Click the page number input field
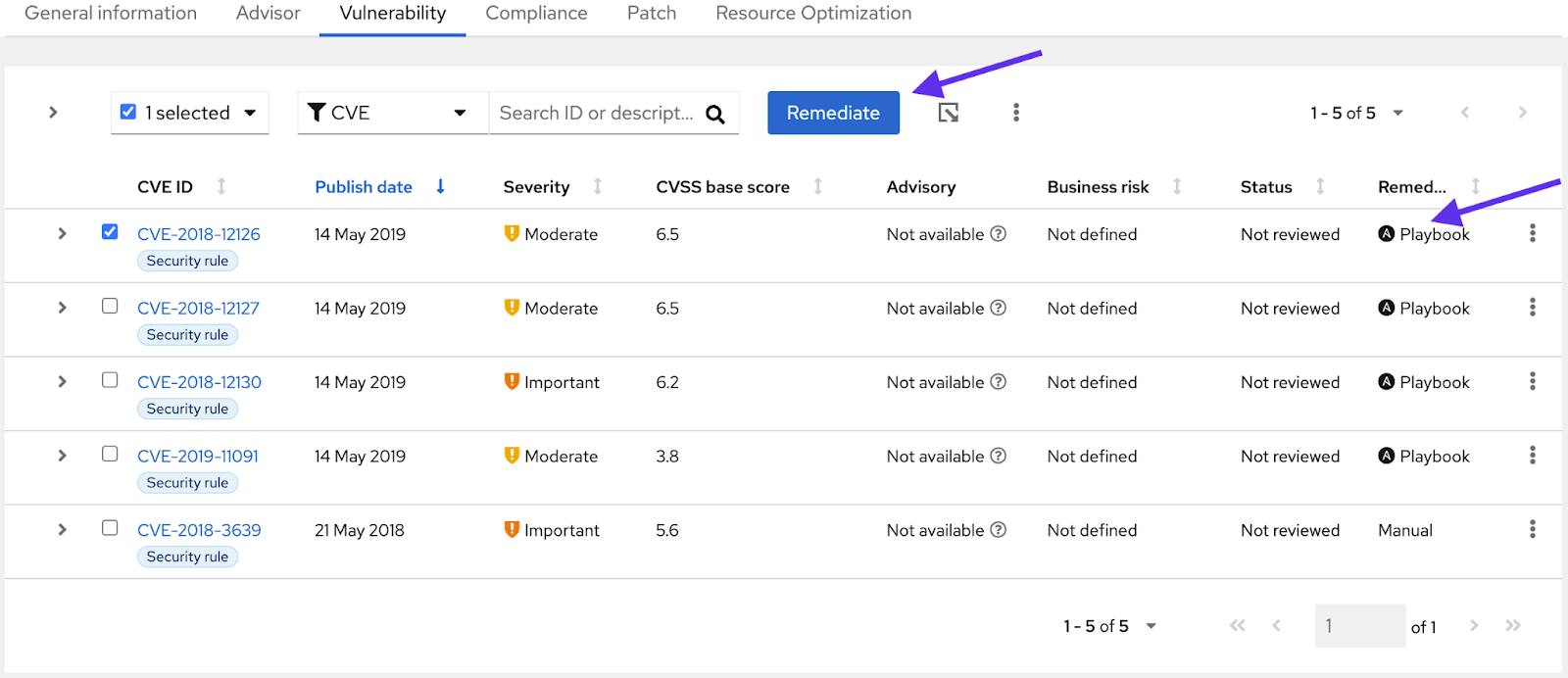The width and height of the screenshot is (1568, 678). [x=1359, y=625]
